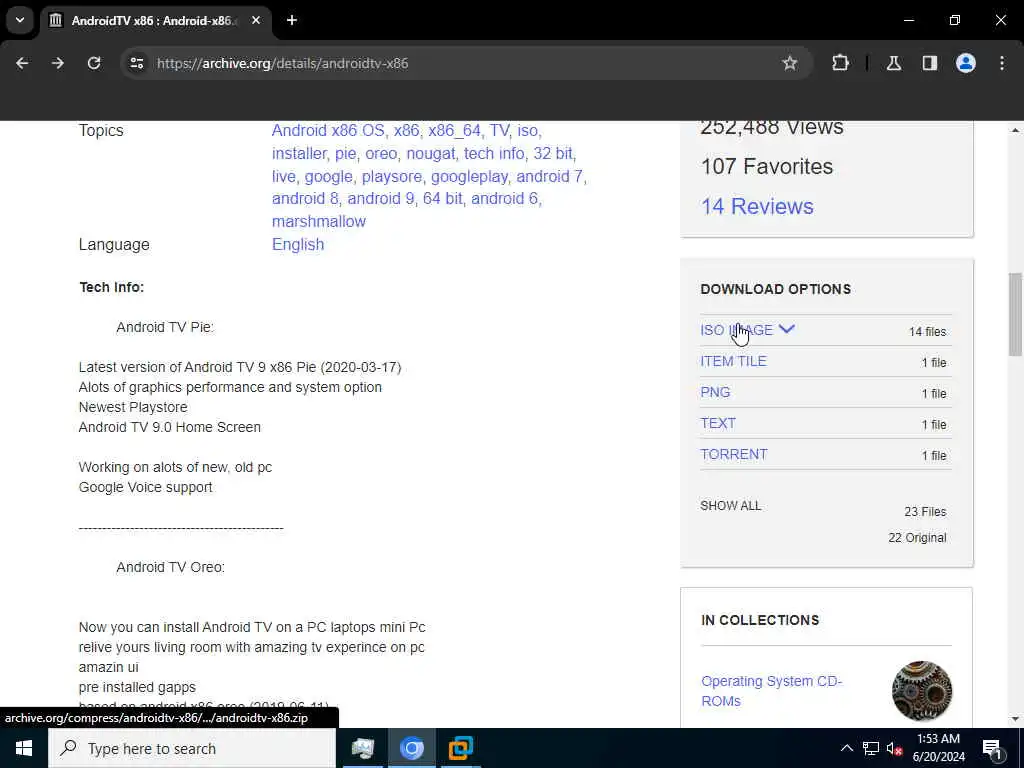
Task: Close the AndroidTV x86 tab
Action: 256,20
